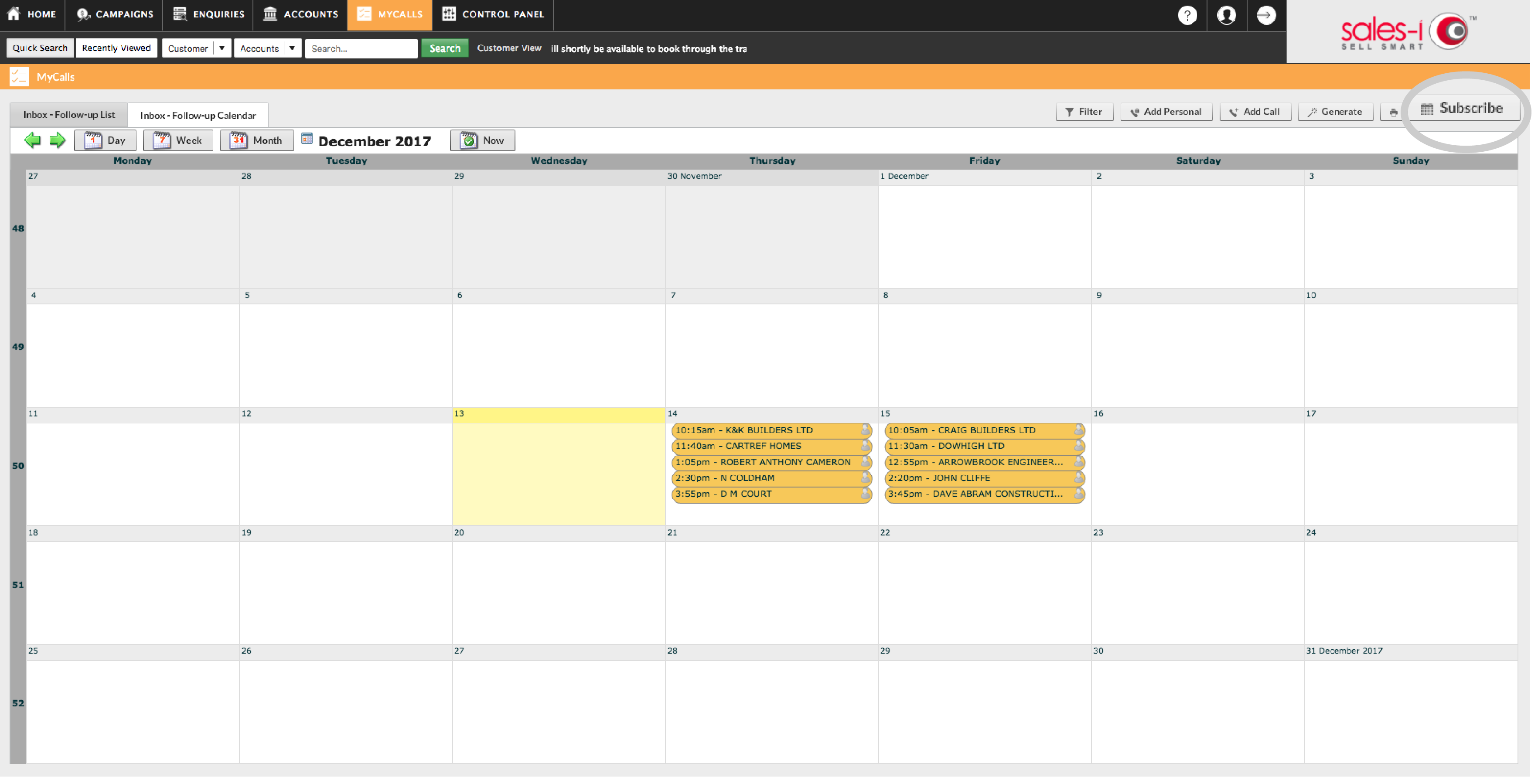Viewport: 1538px width, 784px height.
Task: Navigate to next month arrow
Action: pyautogui.click(x=58, y=140)
